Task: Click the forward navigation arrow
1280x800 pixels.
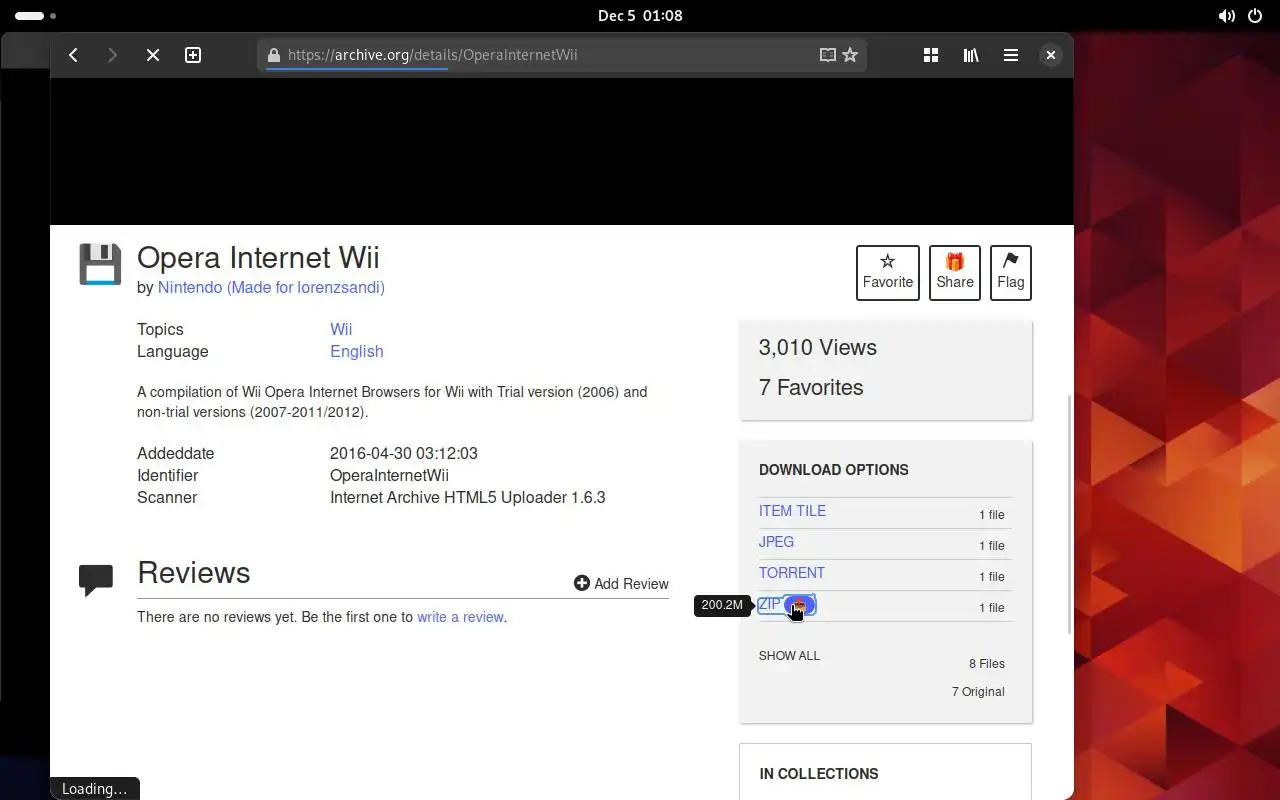Action: coord(112,55)
